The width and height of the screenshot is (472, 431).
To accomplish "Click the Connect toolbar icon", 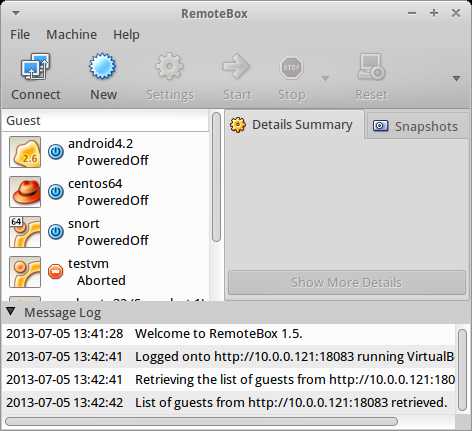I will tap(35, 66).
